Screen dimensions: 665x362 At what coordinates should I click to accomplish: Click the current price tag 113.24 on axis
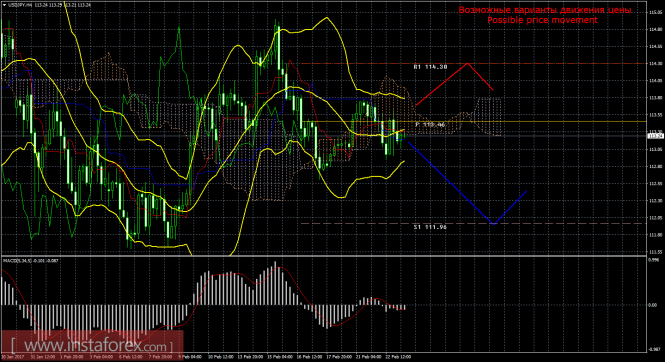(x=655, y=136)
